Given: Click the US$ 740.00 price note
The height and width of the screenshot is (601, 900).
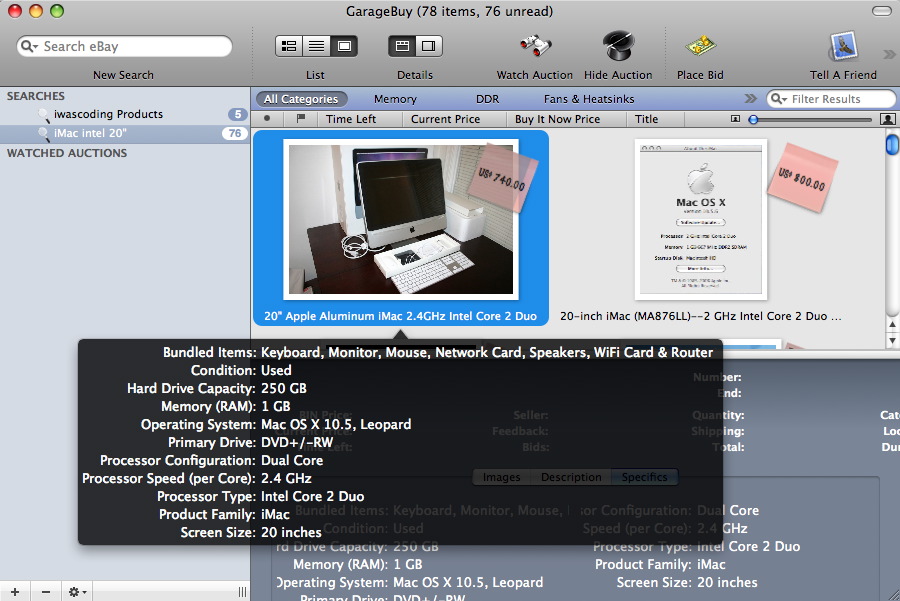Looking at the screenshot, I should [x=501, y=177].
